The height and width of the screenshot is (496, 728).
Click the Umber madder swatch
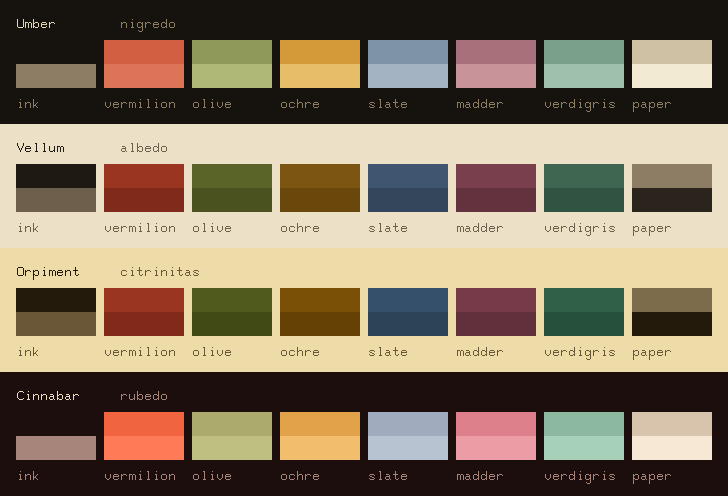coord(496,64)
